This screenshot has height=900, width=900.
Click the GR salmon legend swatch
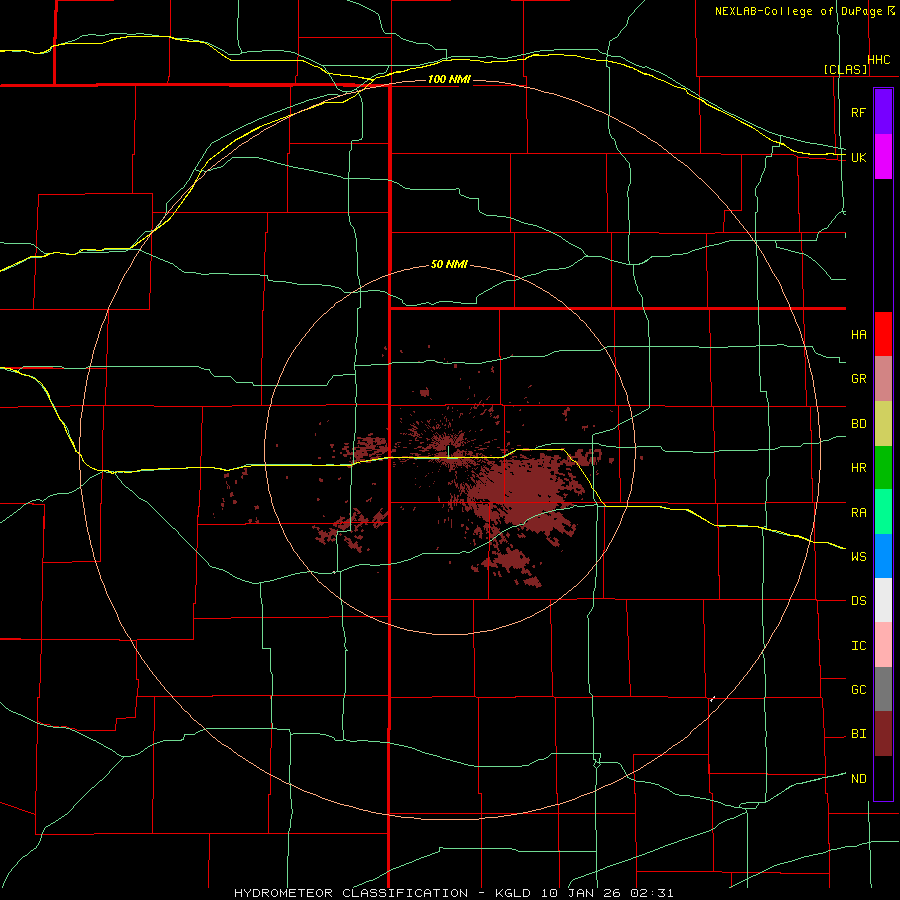(x=883, y=379)
